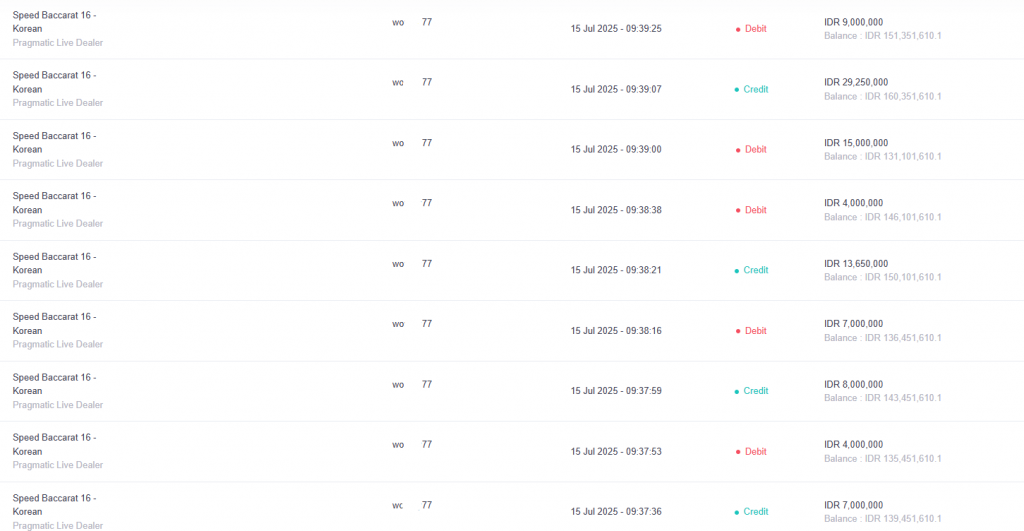Click the username cell in the 09:37:53 row

point(412,445)
